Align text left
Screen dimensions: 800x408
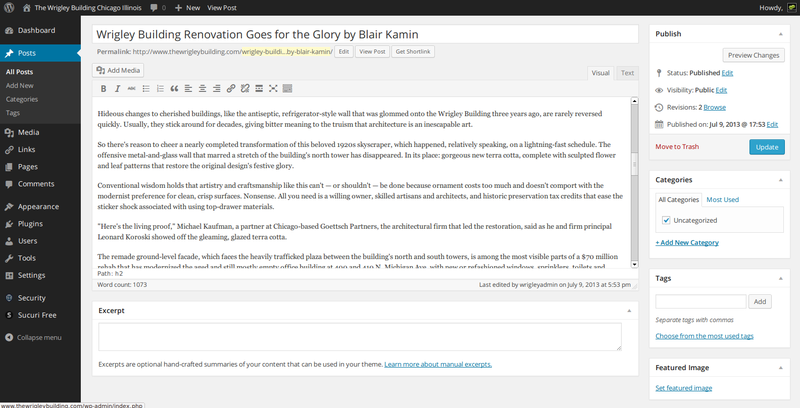point(188,88)
